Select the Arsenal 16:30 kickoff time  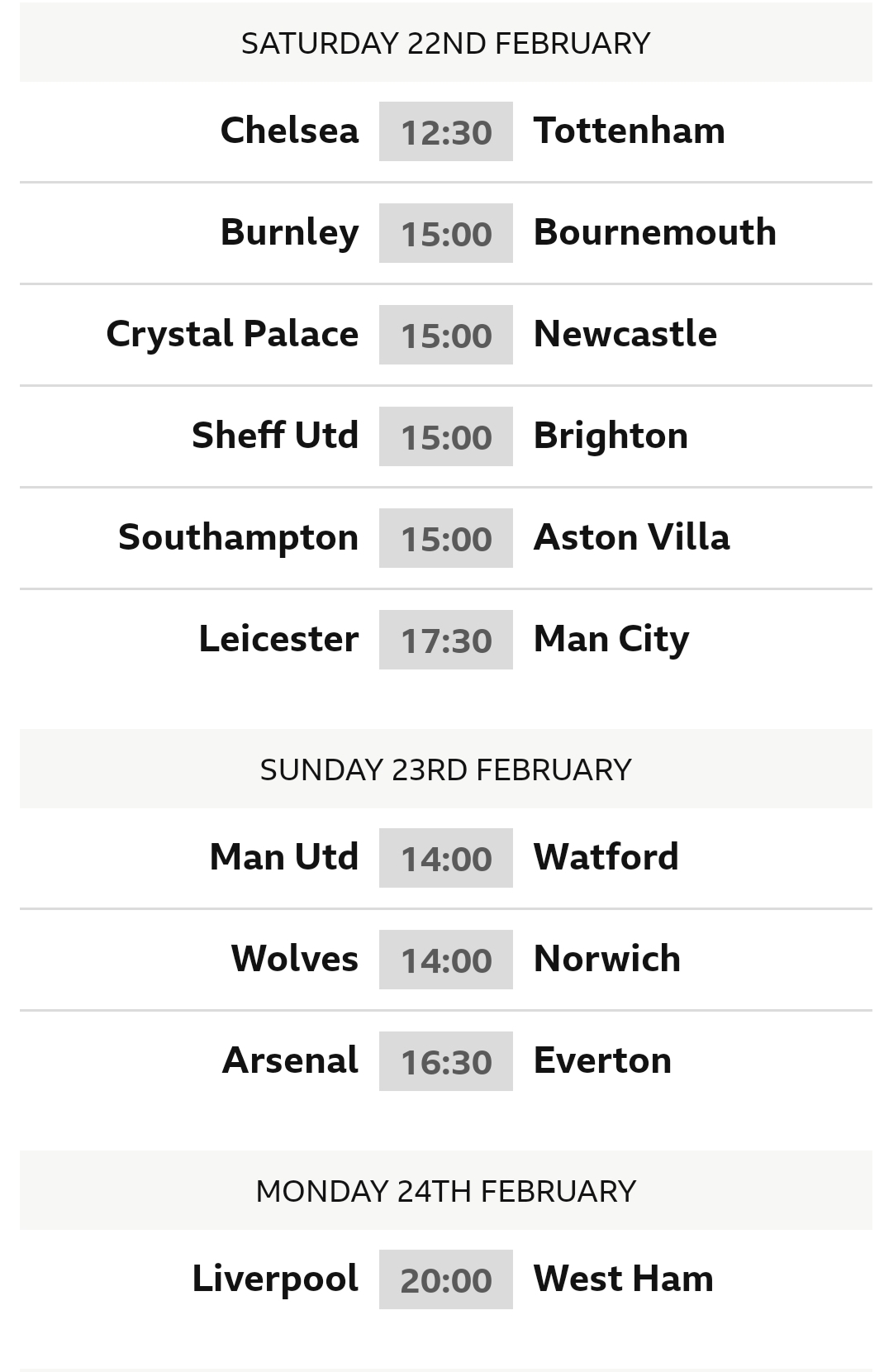[x=446, y=1061]
